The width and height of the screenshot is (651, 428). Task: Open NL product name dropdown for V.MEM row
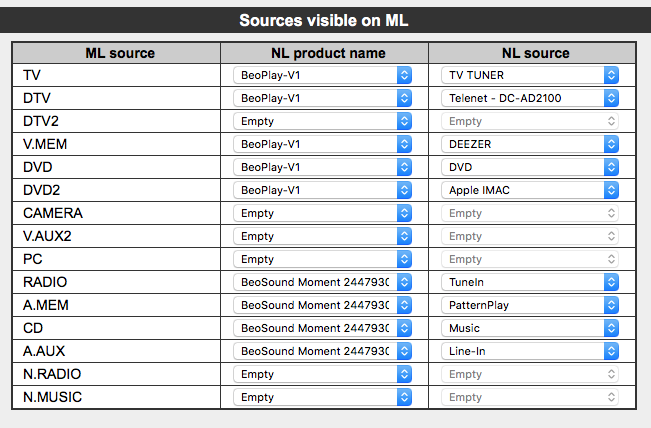[322, 144]
